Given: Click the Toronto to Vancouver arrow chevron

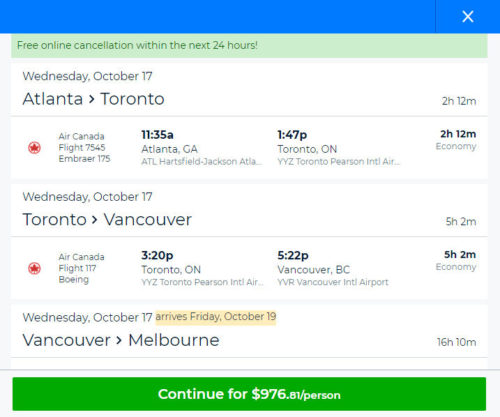Looking at the screenshot, I should 95,220.
